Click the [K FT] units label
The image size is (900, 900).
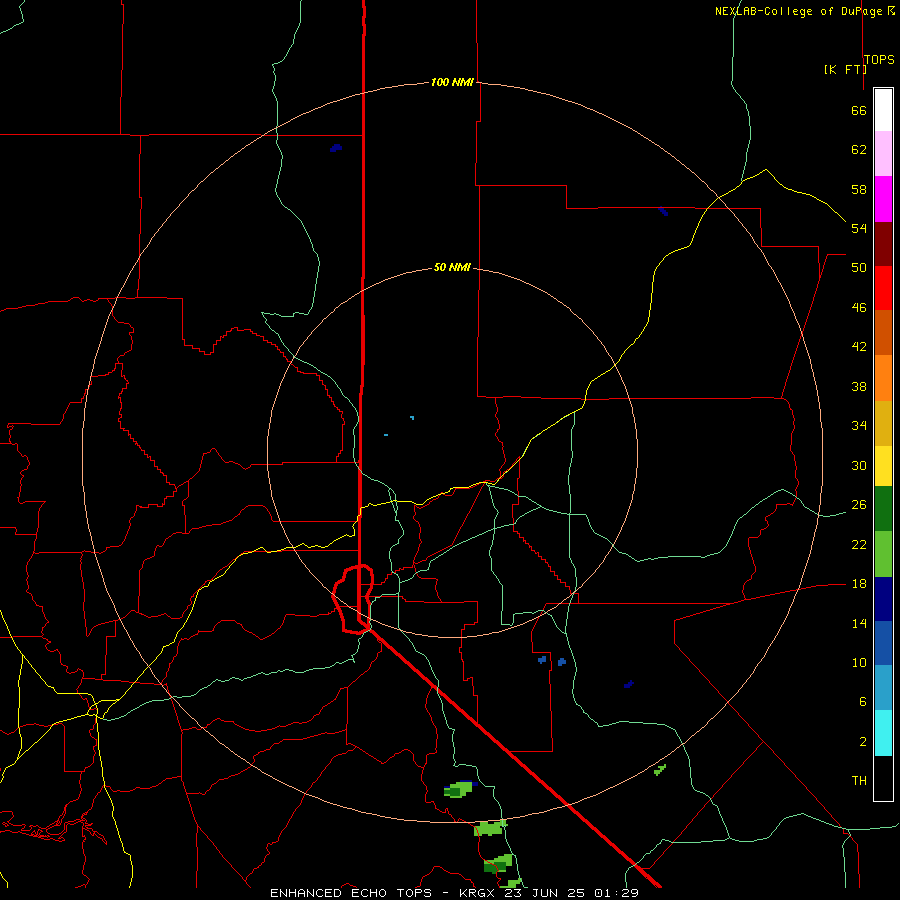pos(845,70)
